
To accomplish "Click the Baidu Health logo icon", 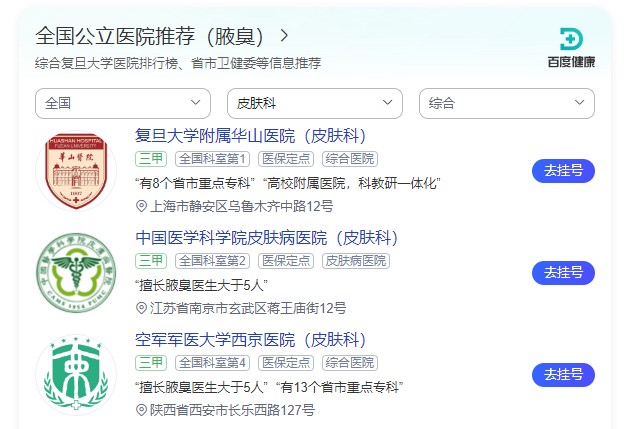I will click(571, 39).
